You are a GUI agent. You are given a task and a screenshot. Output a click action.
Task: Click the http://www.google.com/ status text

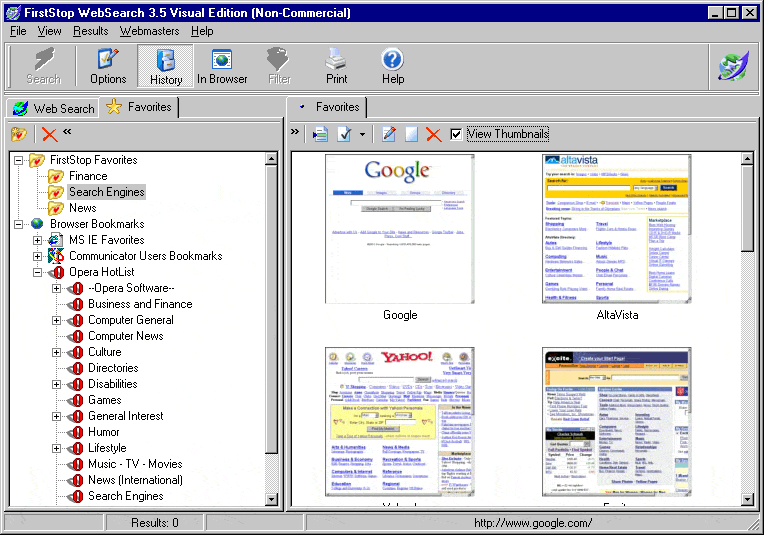click(533, 523)
